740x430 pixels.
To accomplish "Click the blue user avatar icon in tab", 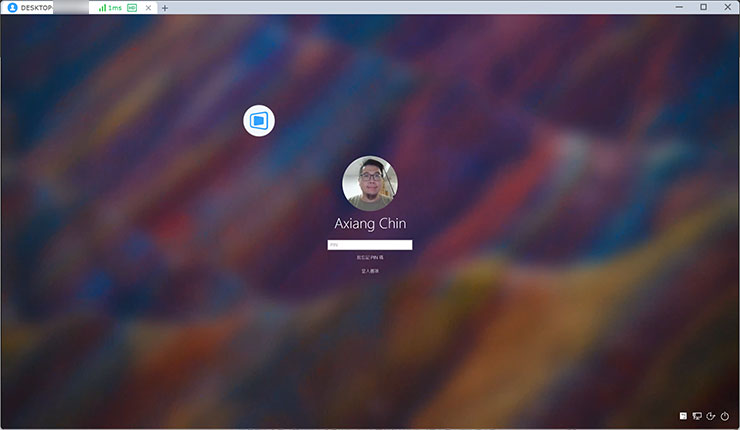I will [x=12, y=7].
